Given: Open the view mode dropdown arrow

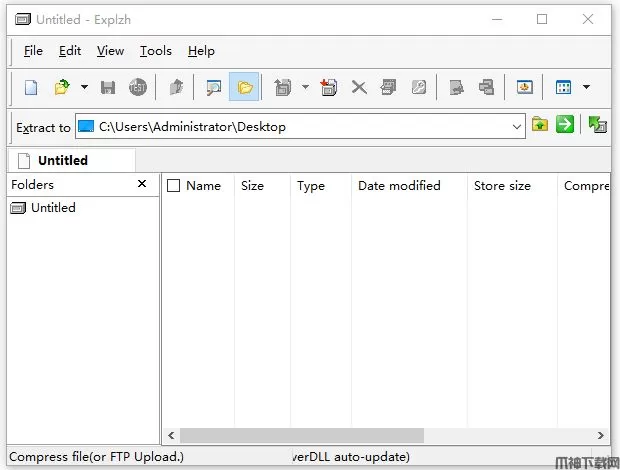Looking at the screenshot, I should tap(586, 88).
